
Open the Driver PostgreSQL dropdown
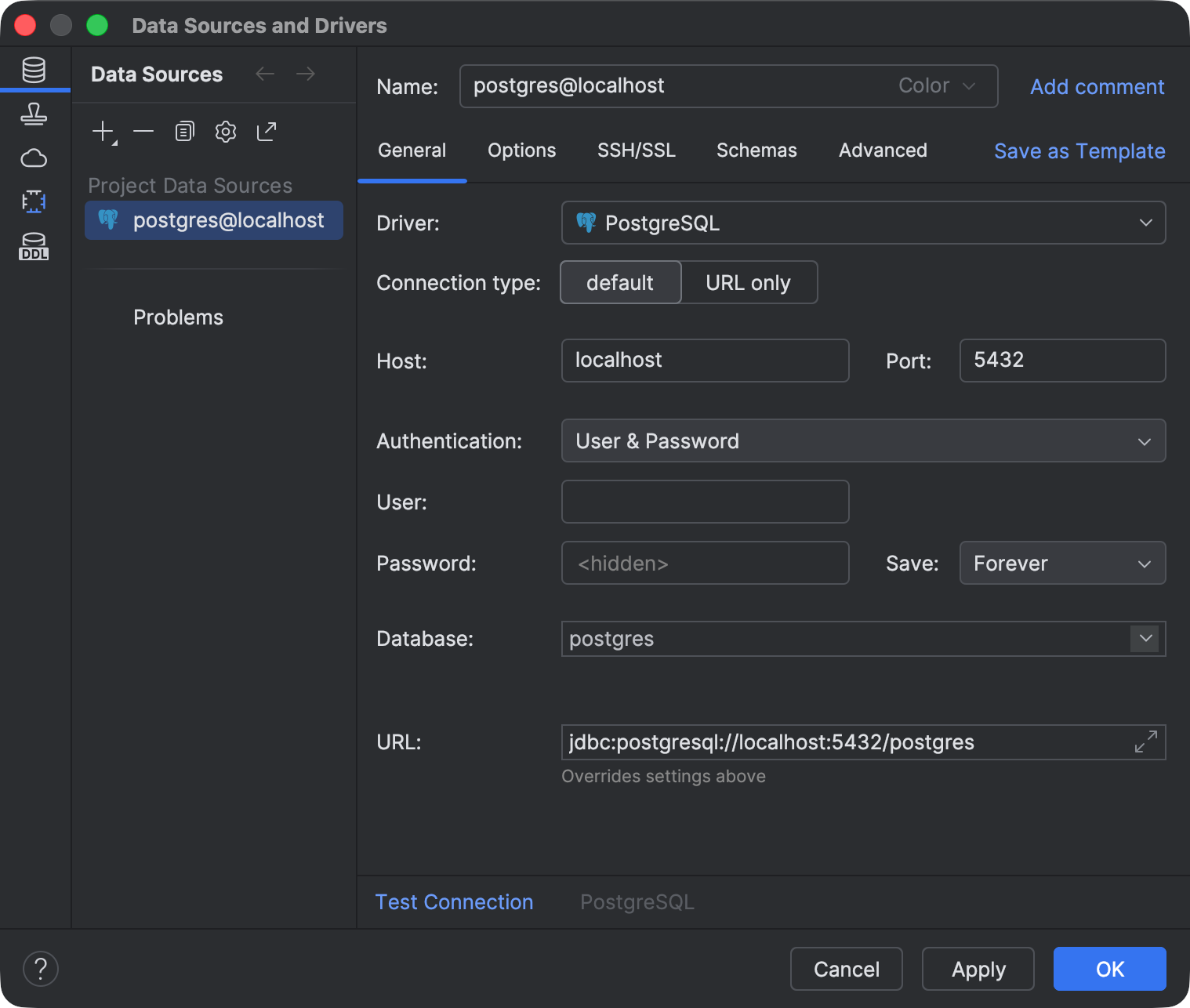point(864,223)
